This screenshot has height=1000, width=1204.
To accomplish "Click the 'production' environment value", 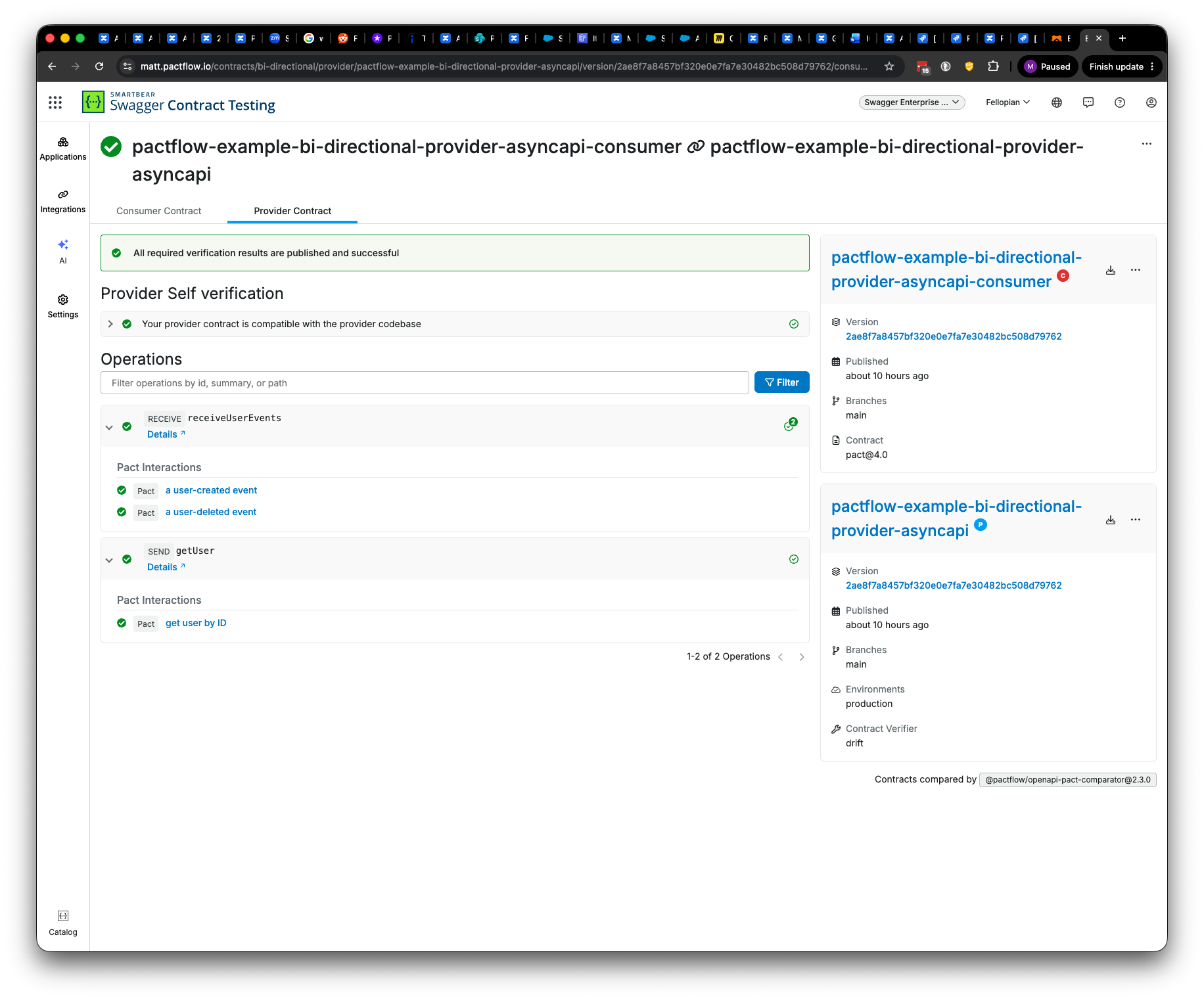I will [x=869, y=704].
